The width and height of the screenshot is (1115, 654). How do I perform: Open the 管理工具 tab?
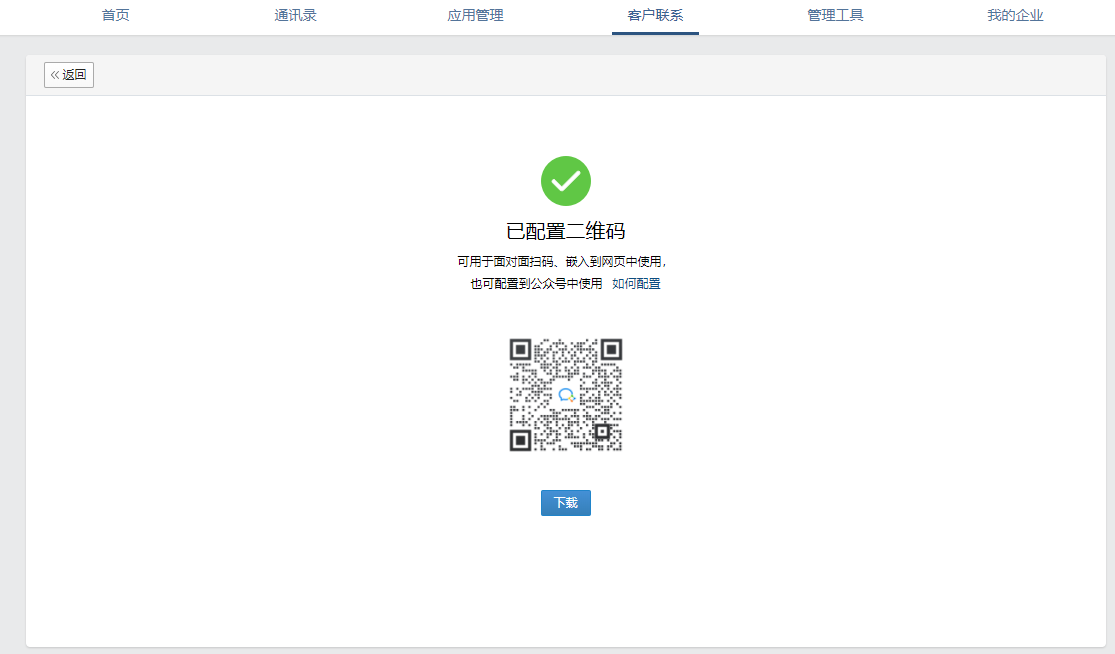tap(836, 16)
